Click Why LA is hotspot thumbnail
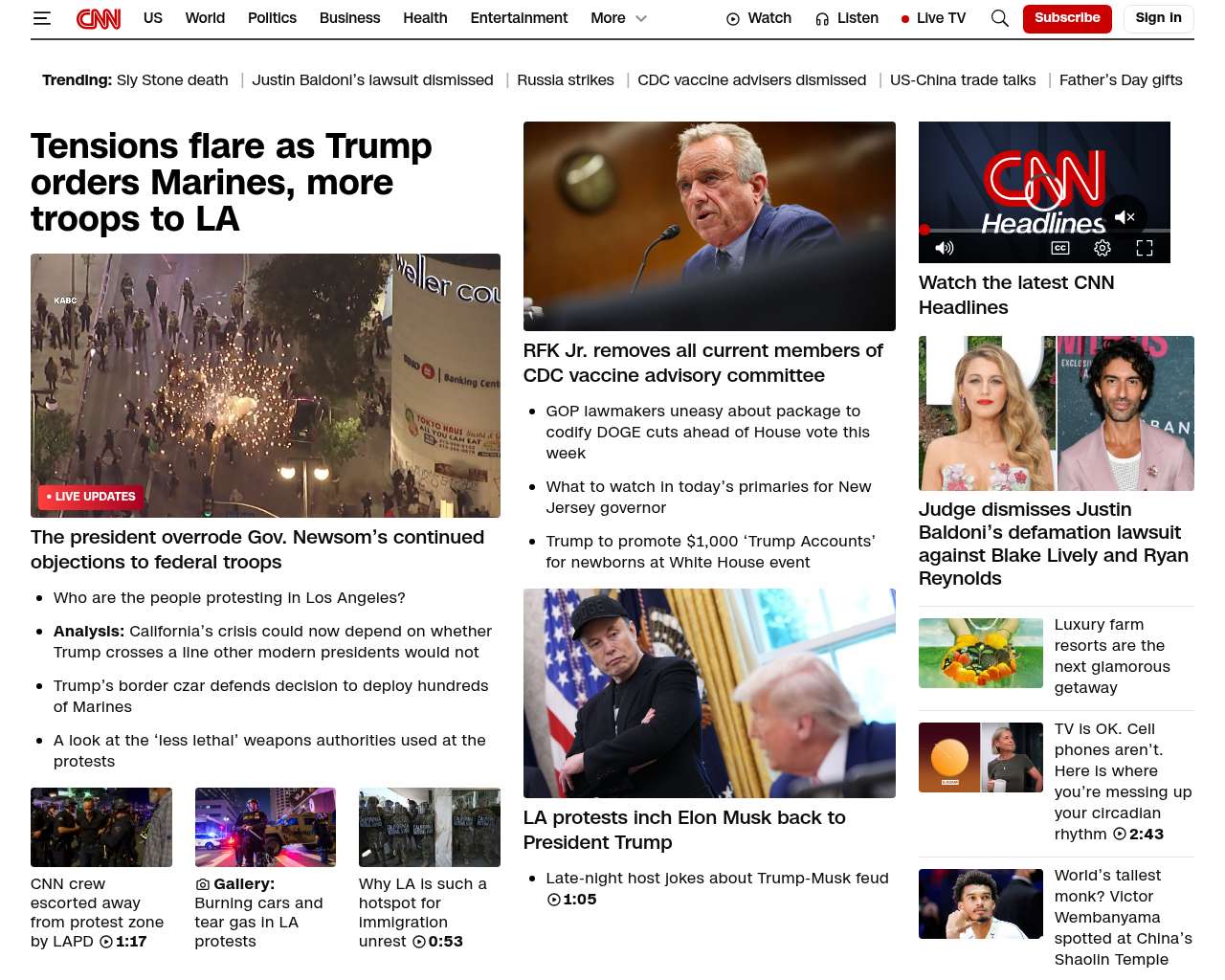This screenshot has height=980, width=1225. (430, 828)
